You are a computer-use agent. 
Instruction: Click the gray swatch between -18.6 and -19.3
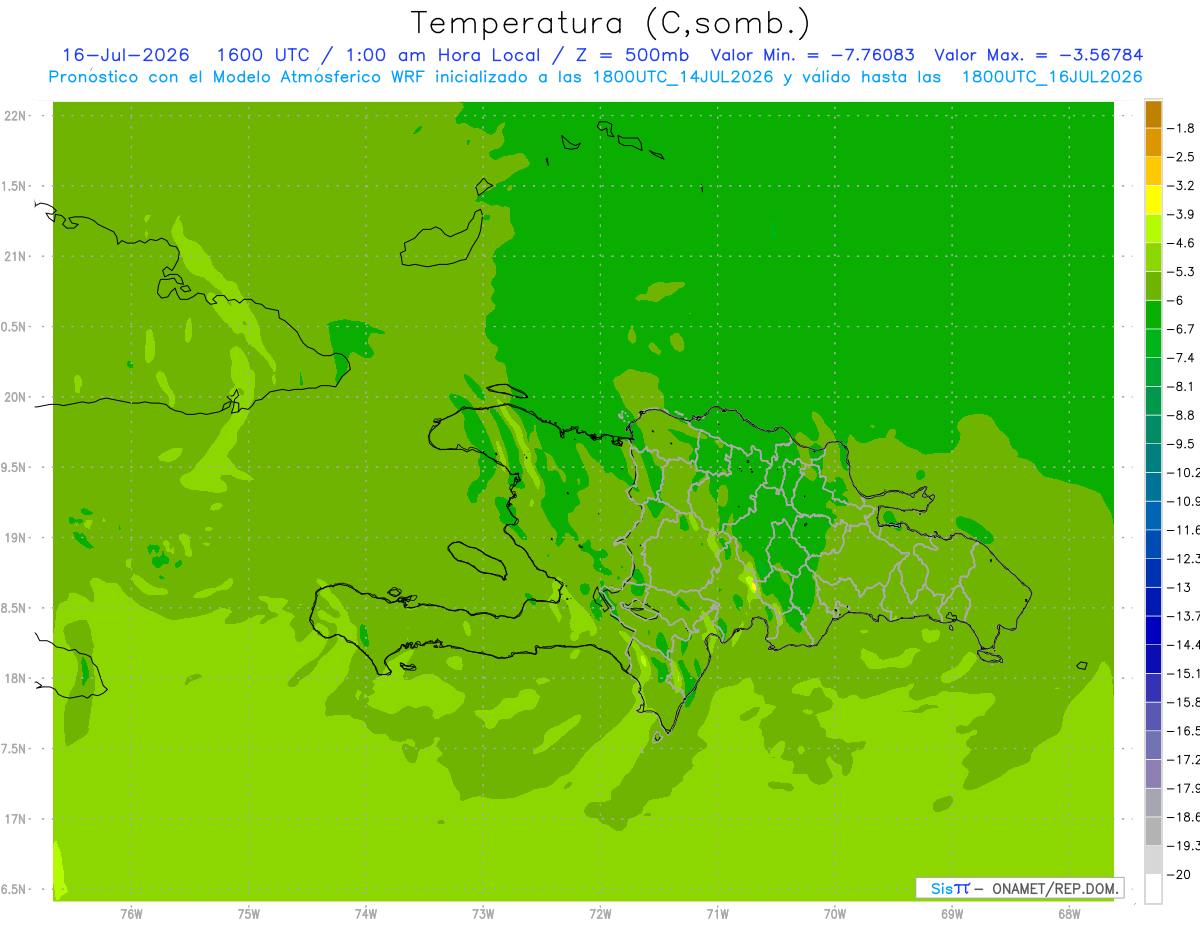1153,831
